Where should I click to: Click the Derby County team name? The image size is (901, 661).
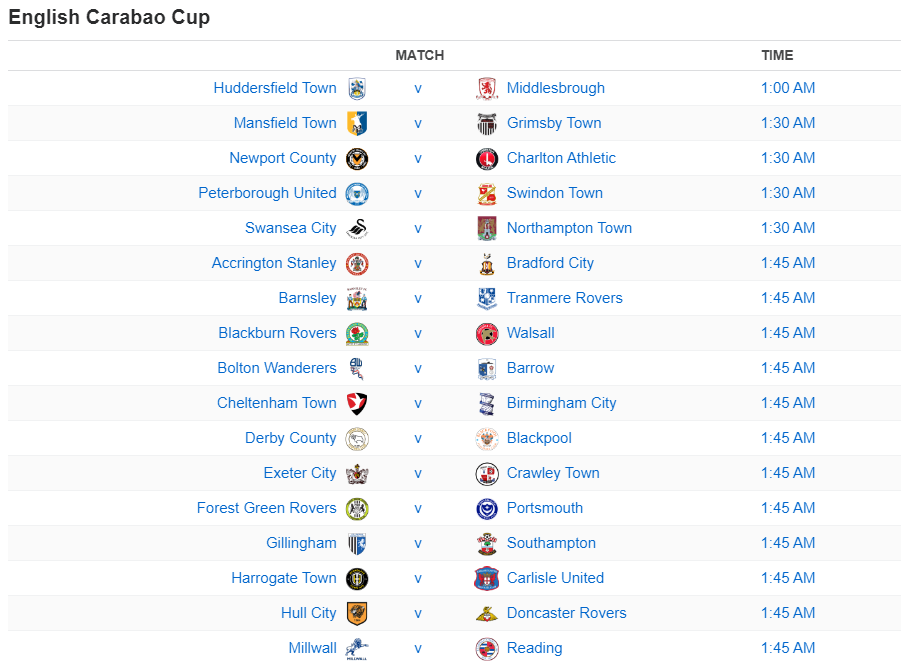coord(290,438)
